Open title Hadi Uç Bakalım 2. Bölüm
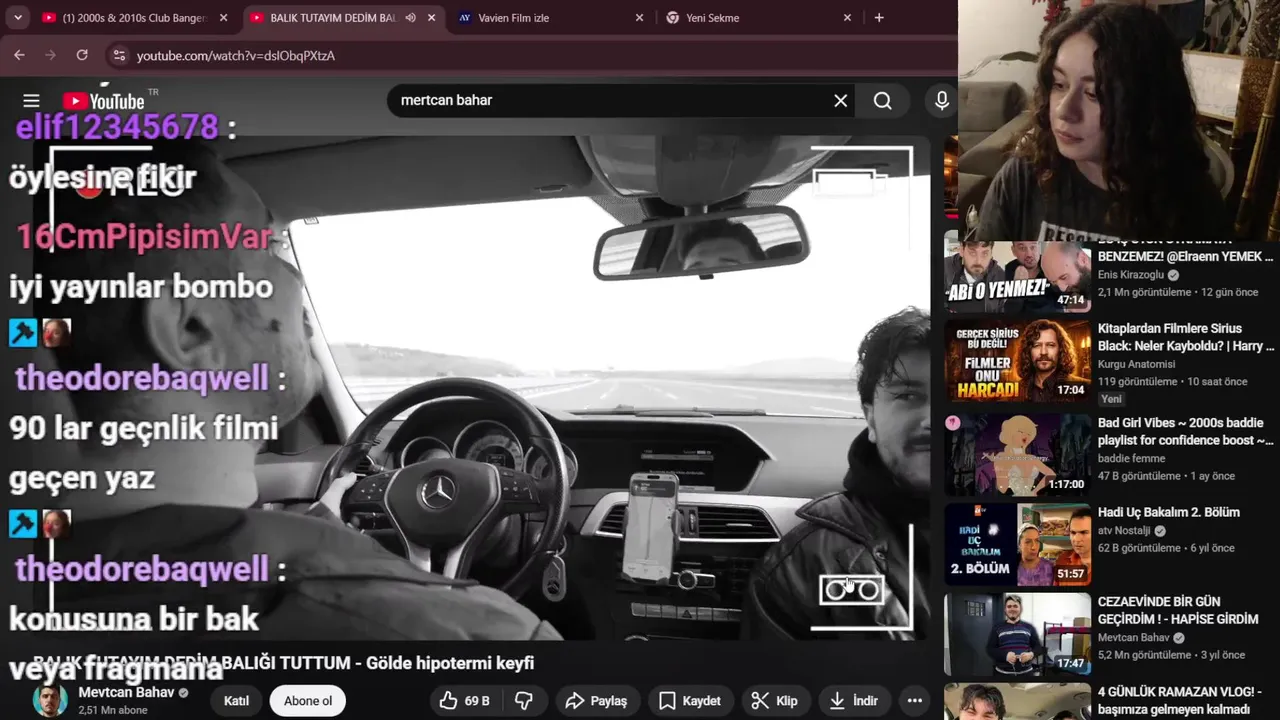1280x720 pixels. tap(1169, 512)
